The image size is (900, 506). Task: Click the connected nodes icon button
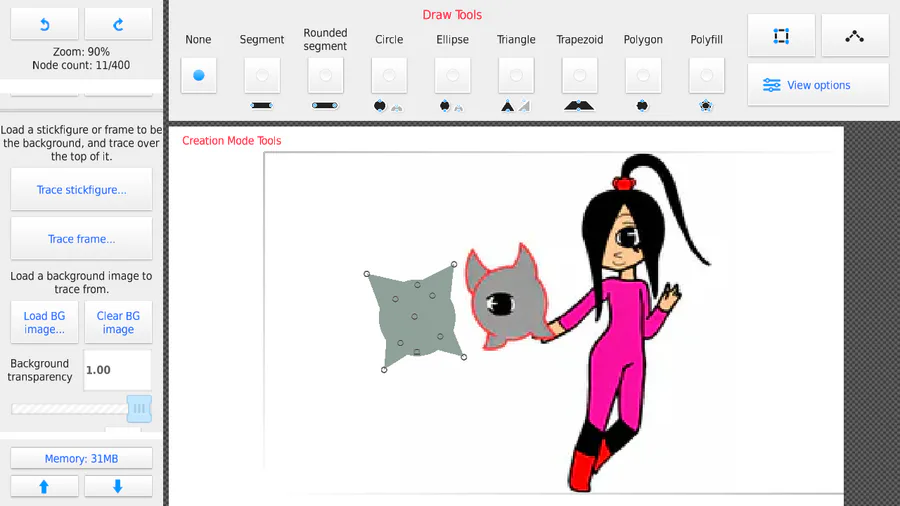[855, 36]
